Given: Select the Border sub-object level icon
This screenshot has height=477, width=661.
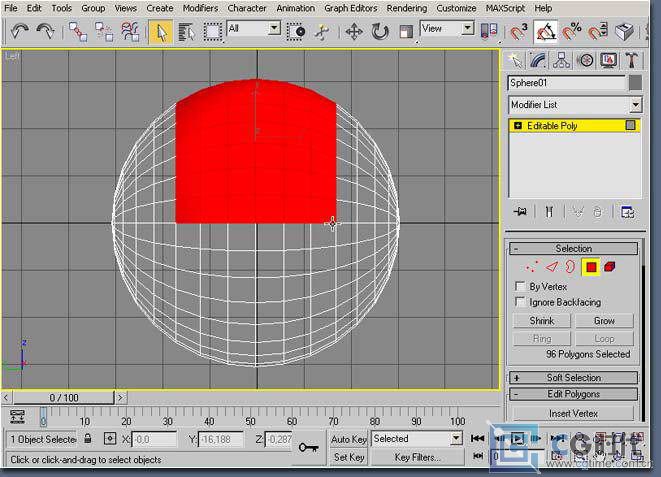Looking at the screenshot, I should 570,267.
